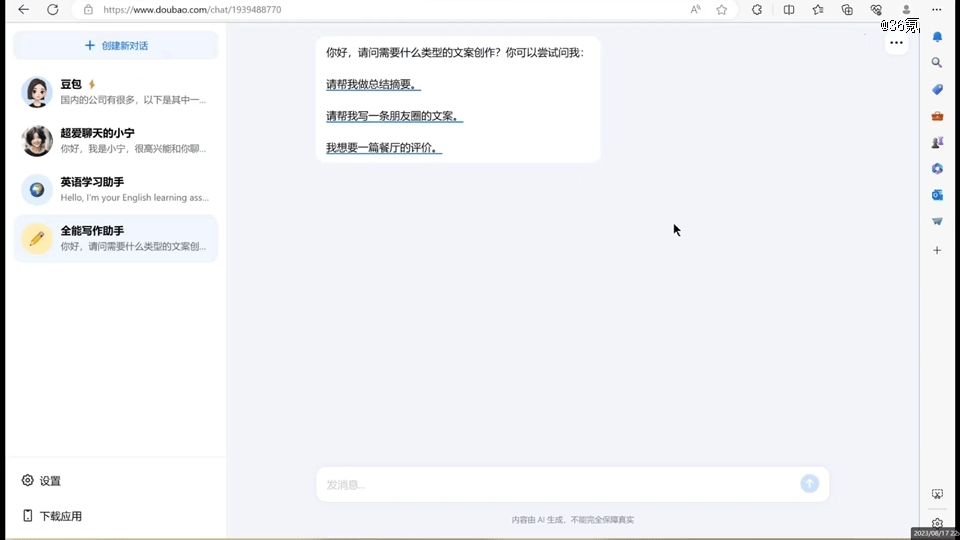Open the Outlook icon in the sidebar
960x540 pixels.
[x=937, y=195]
